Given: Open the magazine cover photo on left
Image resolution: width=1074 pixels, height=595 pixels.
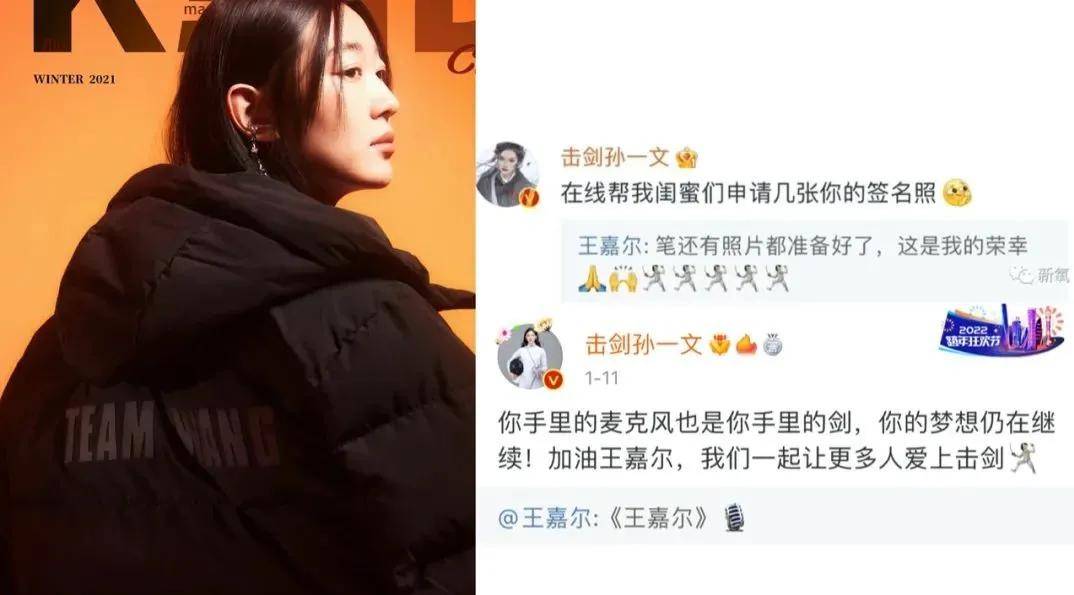Looking at the screenshot, I should tap(238, 297).
